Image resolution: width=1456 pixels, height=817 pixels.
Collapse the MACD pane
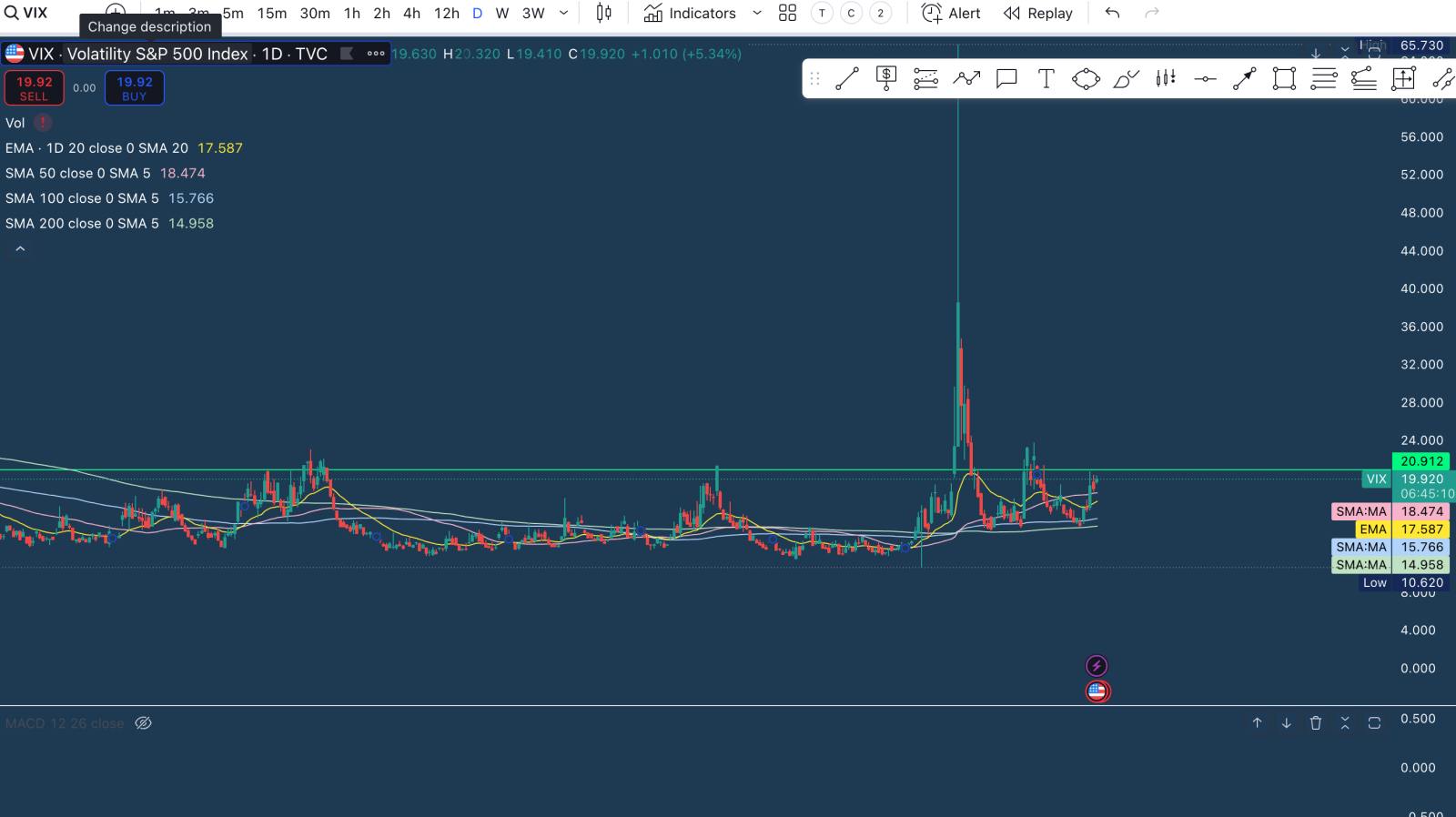(x=1345, y=722)
